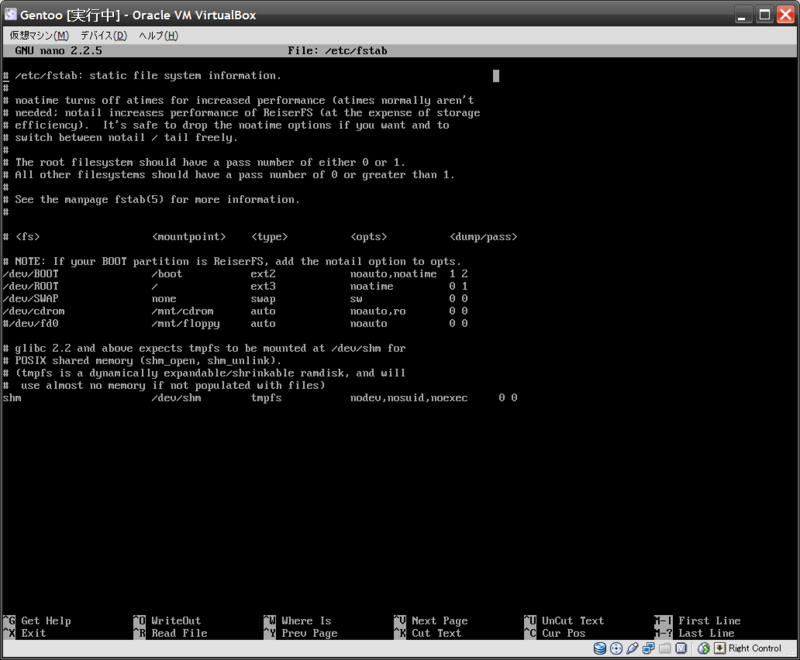The height and width of the screenshot is (660, 800).
Task: Click the text cursor block on first line
Action: (496, 75)
